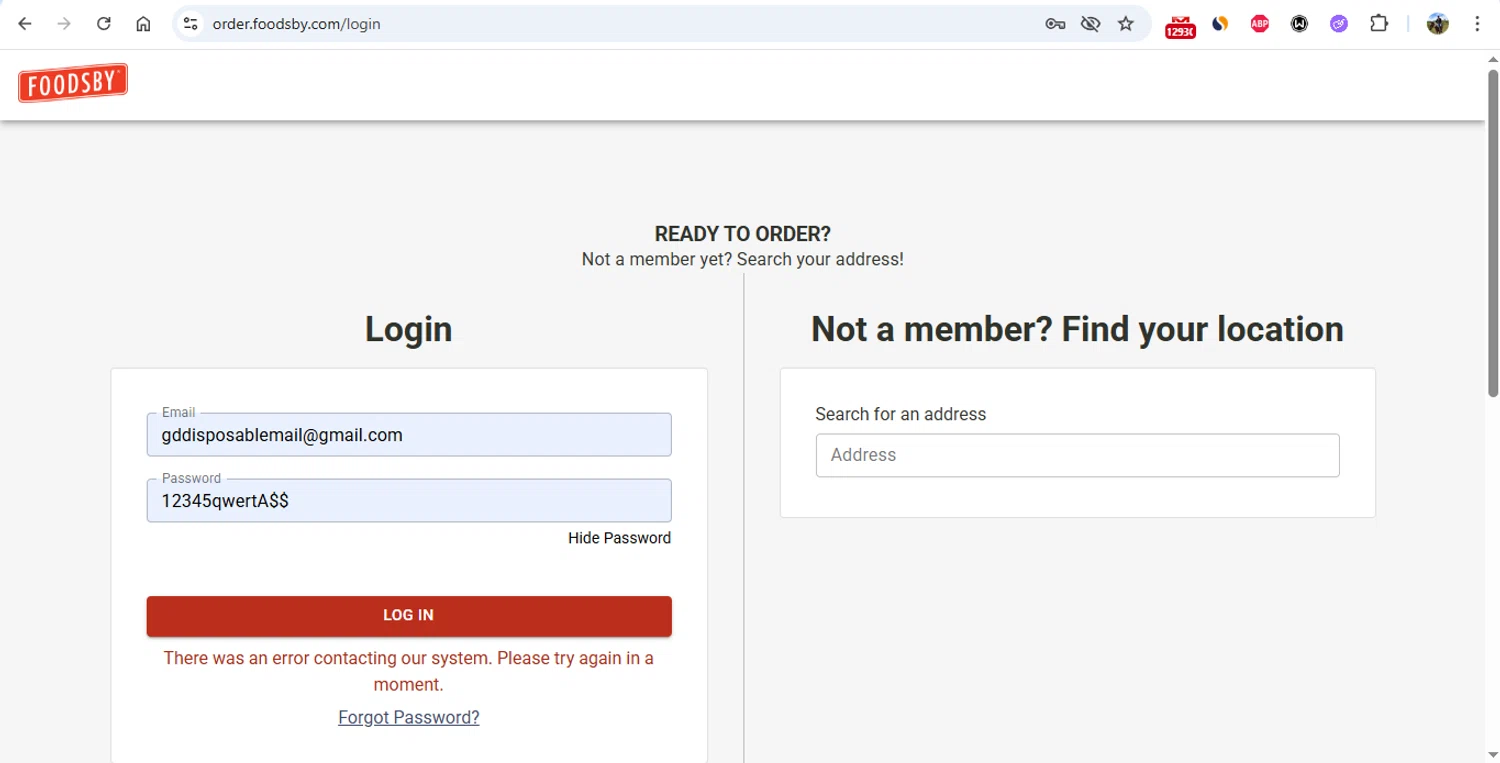Navigate back to the previous page

25,24
